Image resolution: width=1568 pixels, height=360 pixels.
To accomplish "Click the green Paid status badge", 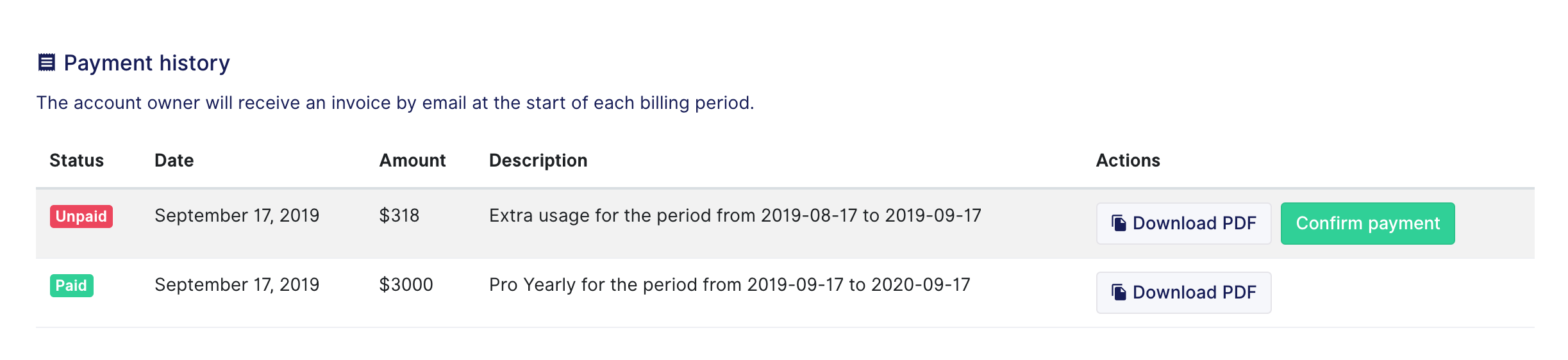I will [72, 286].
